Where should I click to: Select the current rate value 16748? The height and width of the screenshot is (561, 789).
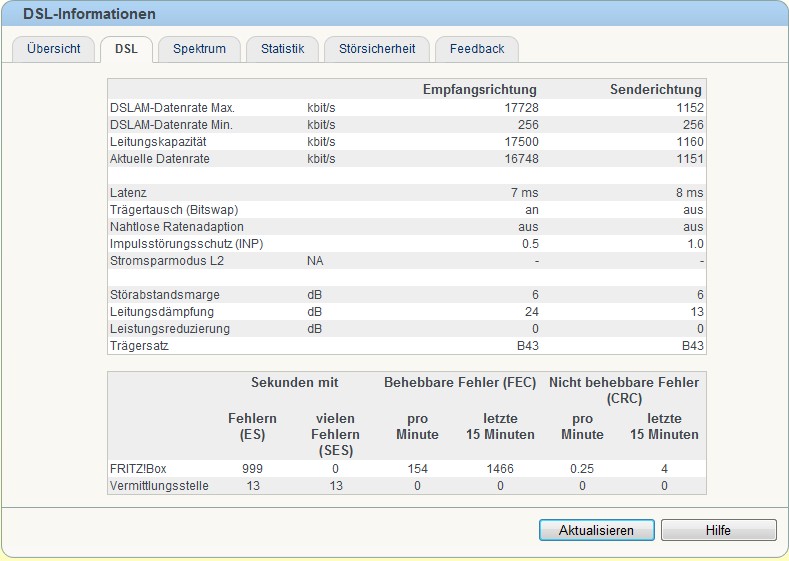(521, 159)
